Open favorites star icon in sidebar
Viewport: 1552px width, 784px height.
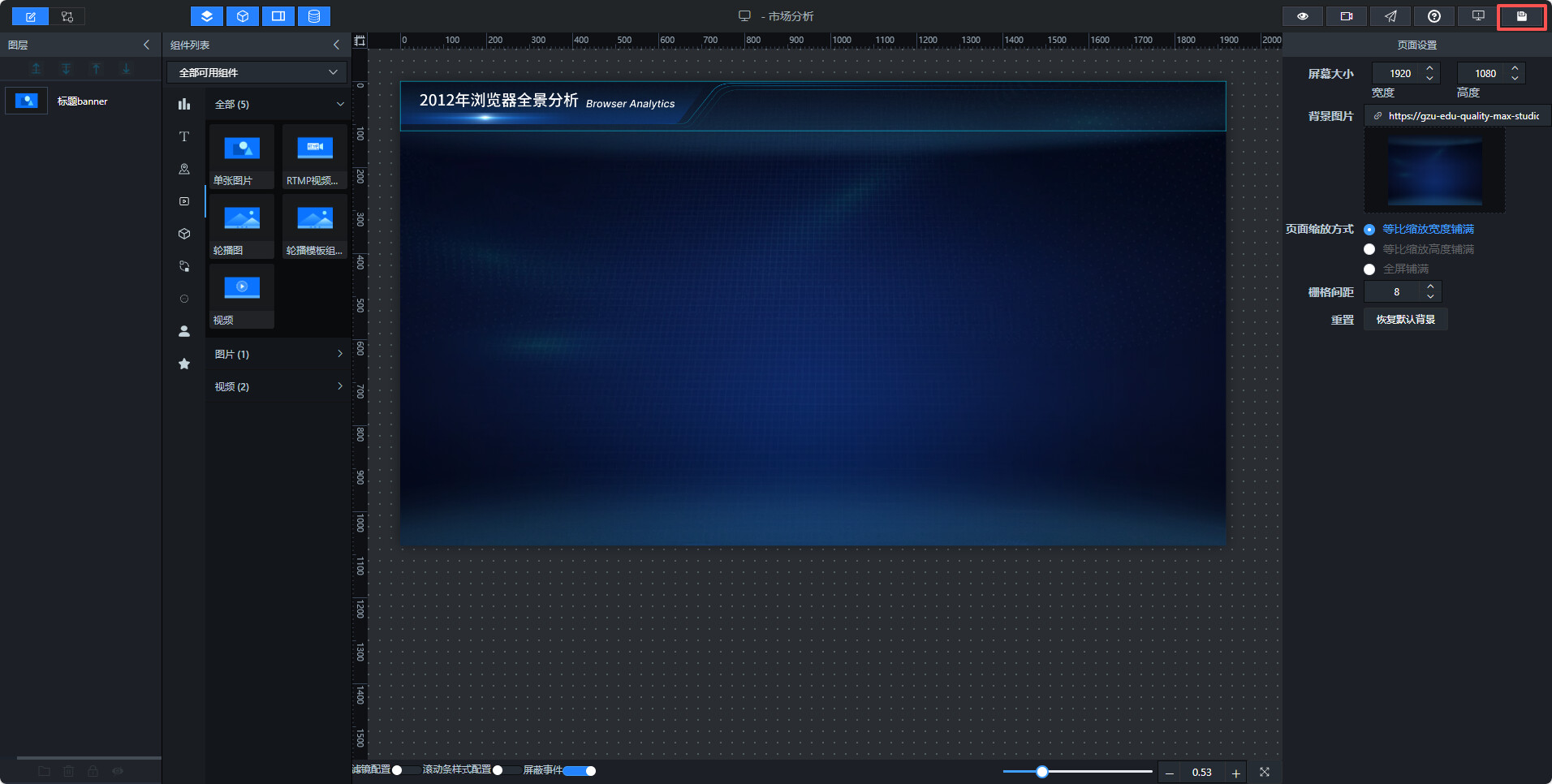(x=184, y=364)
